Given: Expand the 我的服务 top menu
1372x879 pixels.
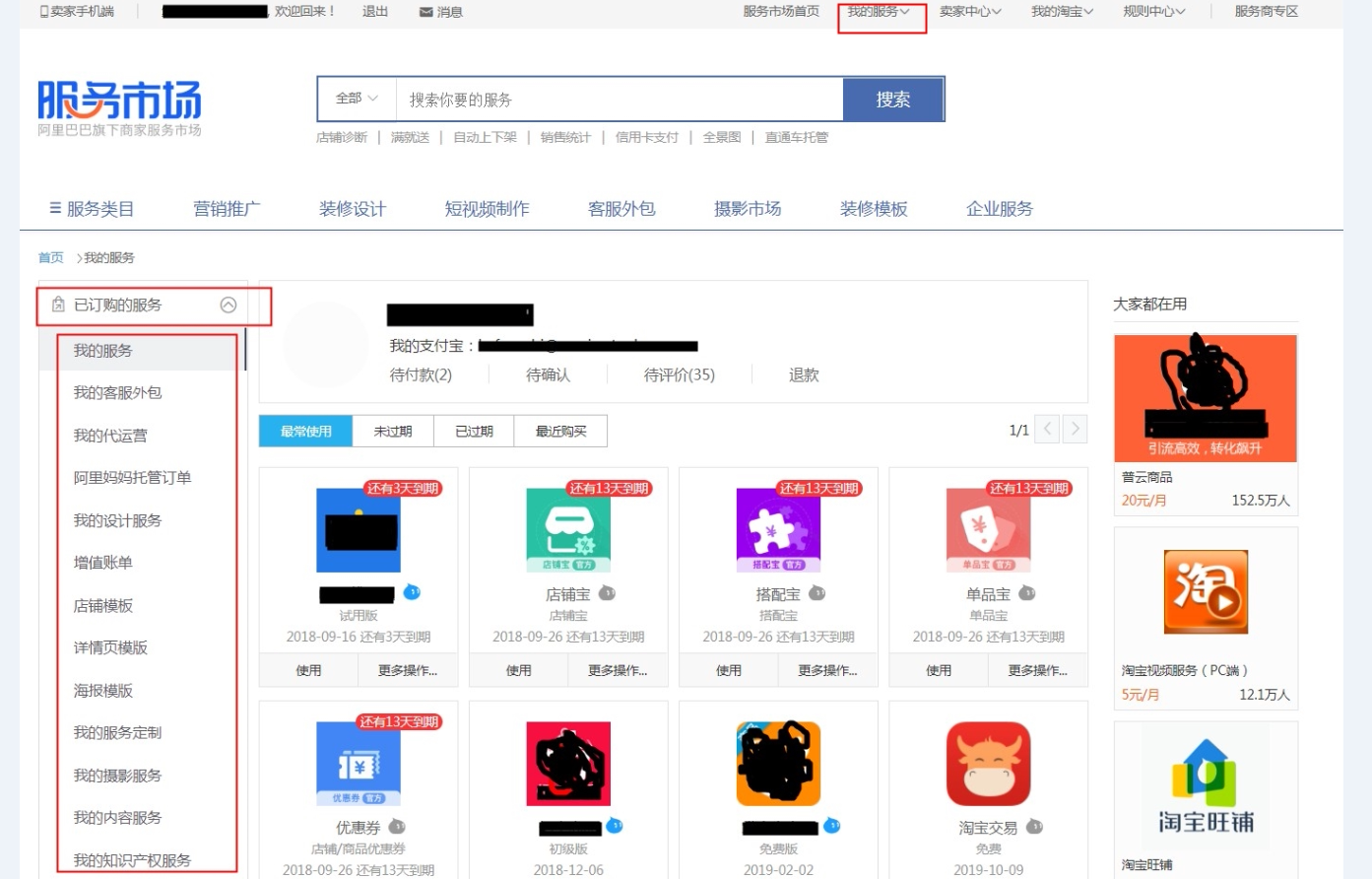Looking at the screenshot, I should (x=879, y=12).
